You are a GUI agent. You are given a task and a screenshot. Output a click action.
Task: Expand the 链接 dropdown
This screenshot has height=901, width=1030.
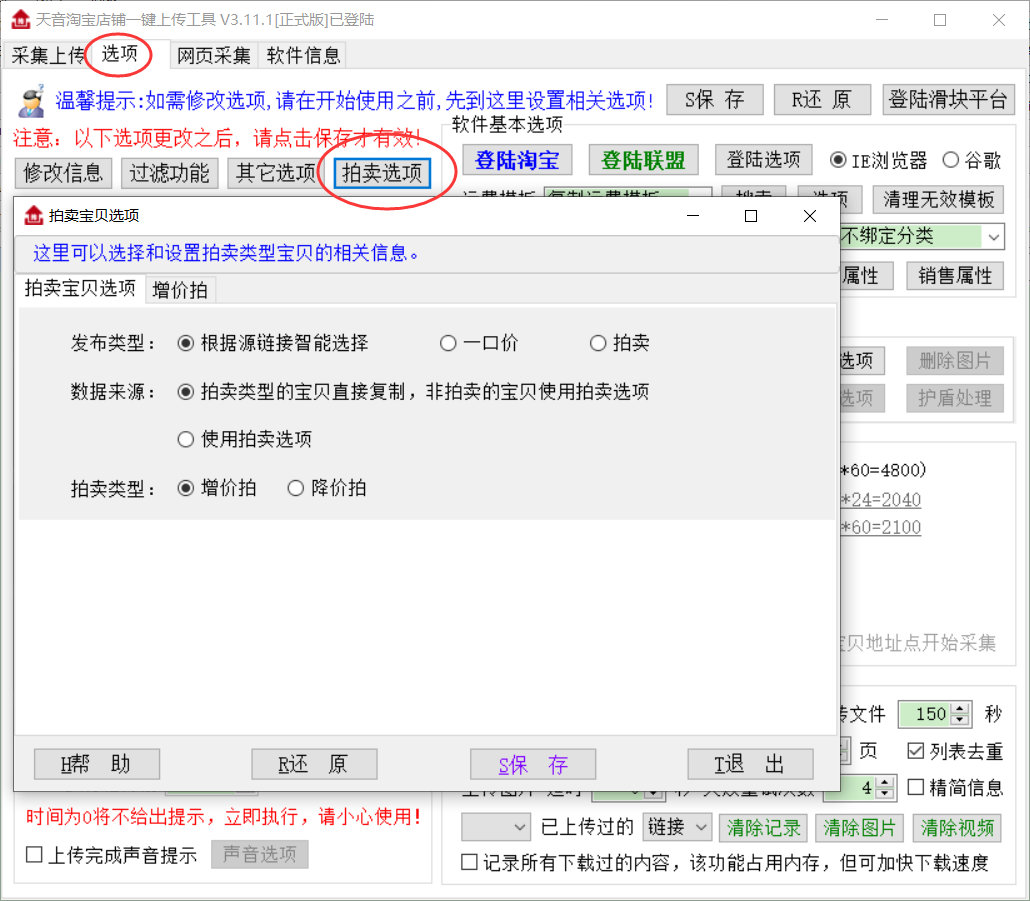click(x=700, y=827)
